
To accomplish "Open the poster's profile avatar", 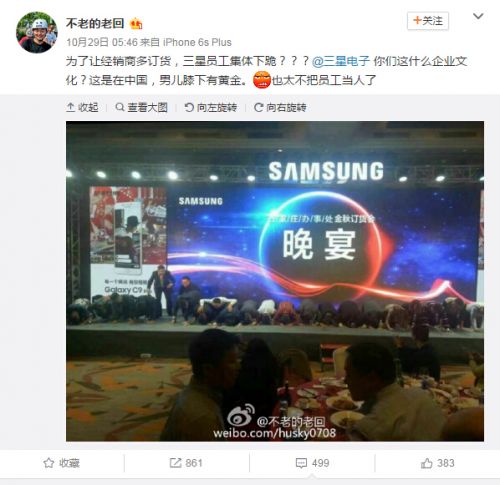I will pos(37,32).
